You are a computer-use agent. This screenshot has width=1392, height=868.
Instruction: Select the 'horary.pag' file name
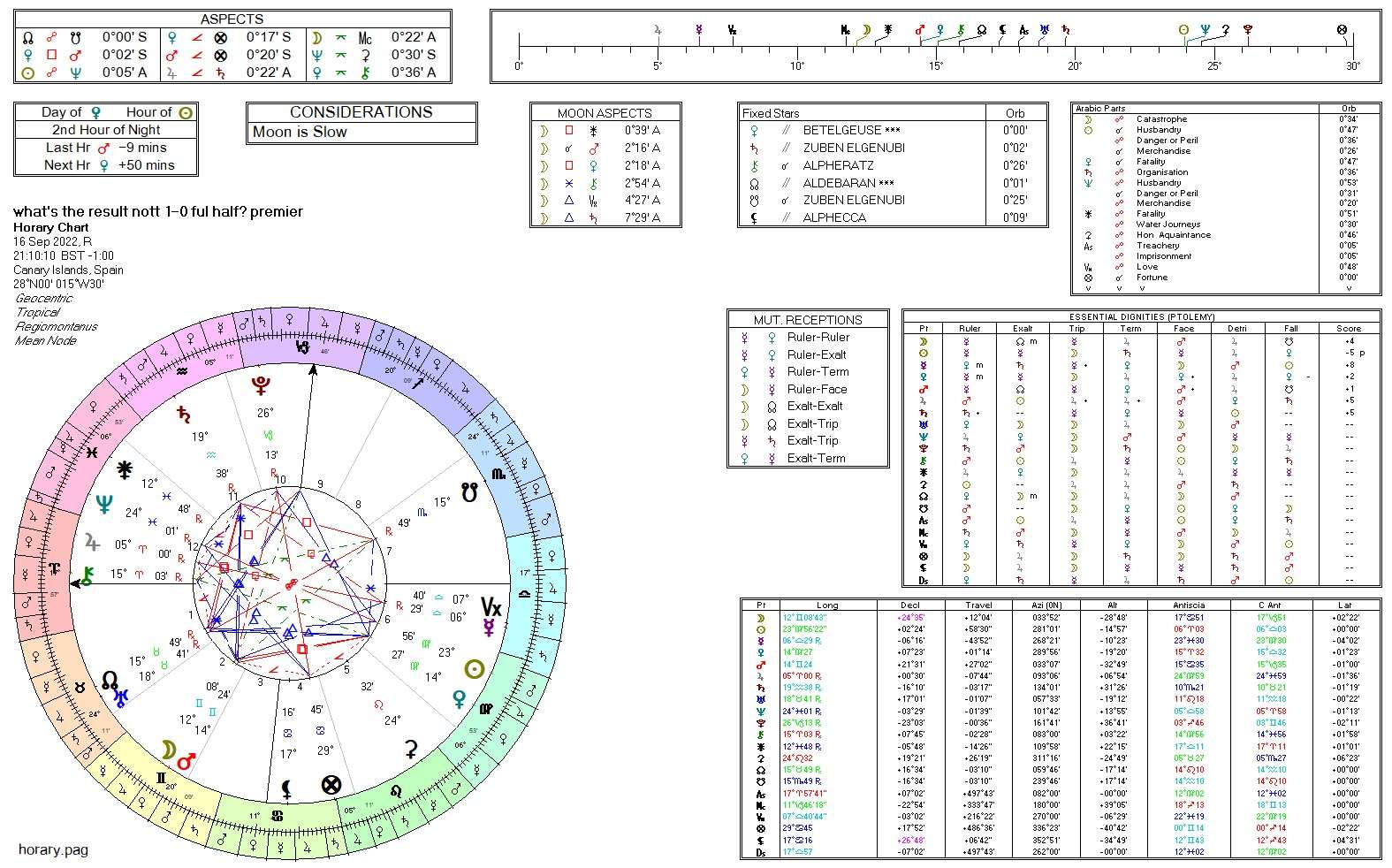click(x=54, y=850)
